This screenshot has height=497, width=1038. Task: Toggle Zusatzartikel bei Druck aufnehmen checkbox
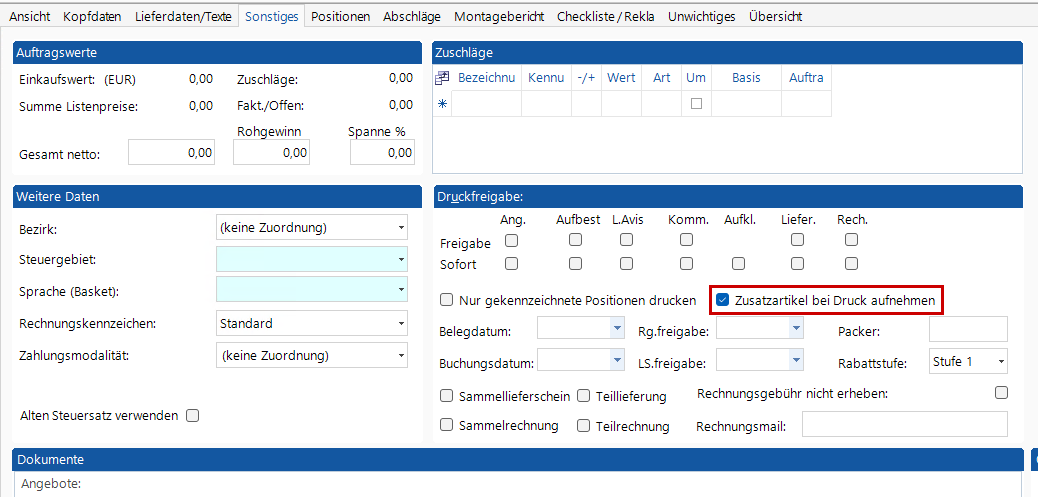722,299
